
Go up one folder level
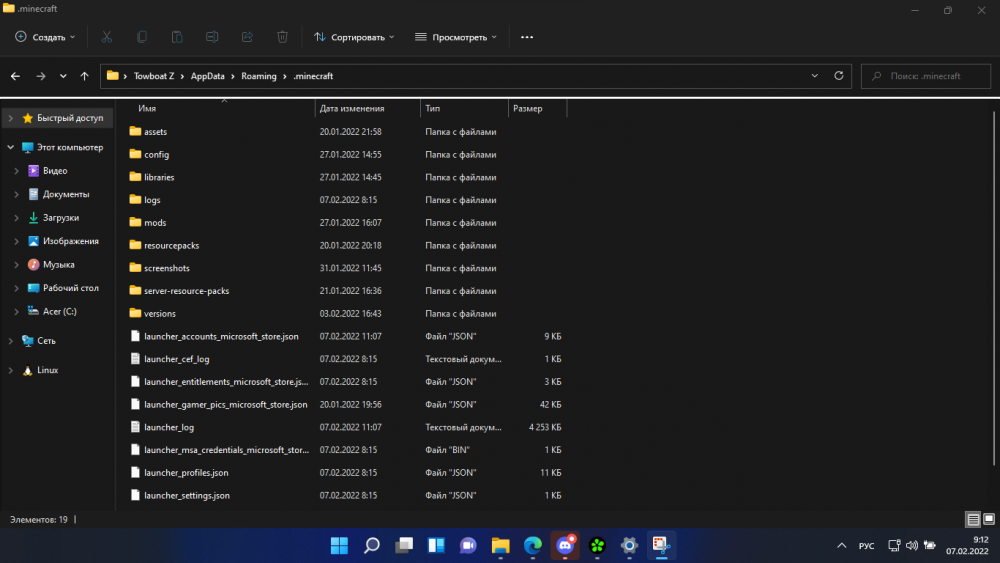coord(84,76)
